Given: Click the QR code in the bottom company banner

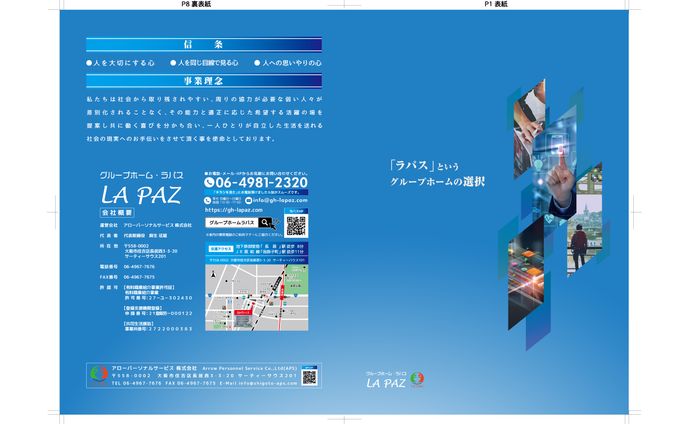Looking at the screenshot, I should [x=310, y=377].
